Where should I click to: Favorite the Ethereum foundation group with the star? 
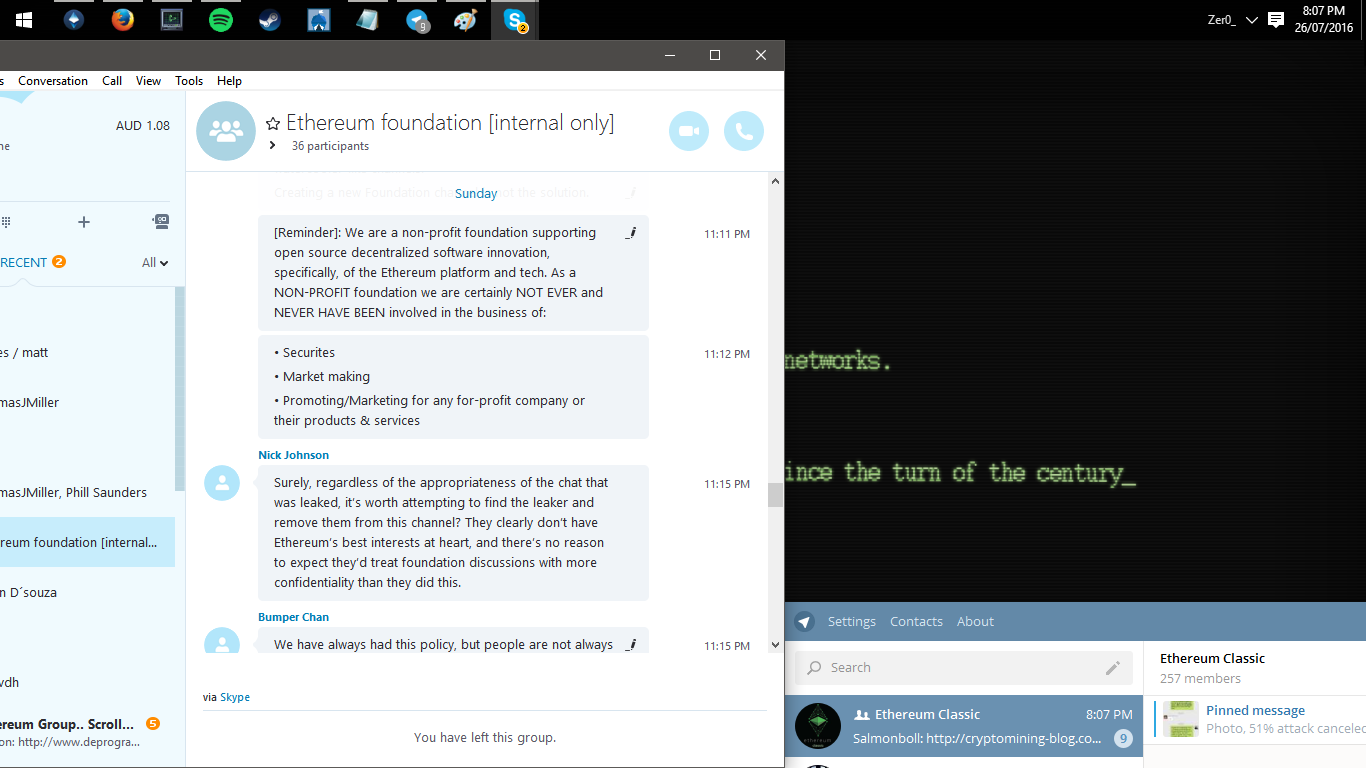tap(273, 124)
